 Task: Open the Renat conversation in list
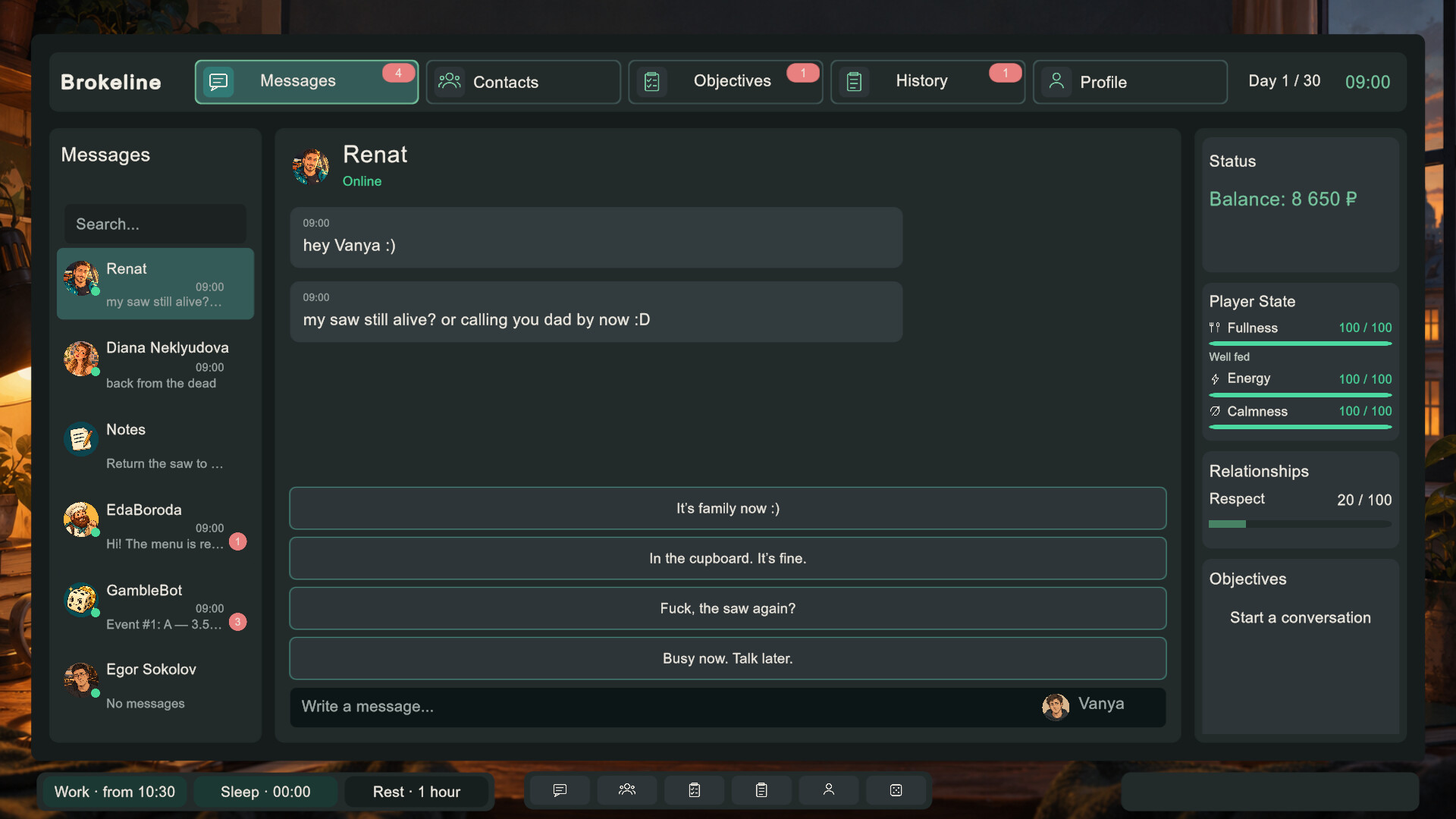pos(155,284)
